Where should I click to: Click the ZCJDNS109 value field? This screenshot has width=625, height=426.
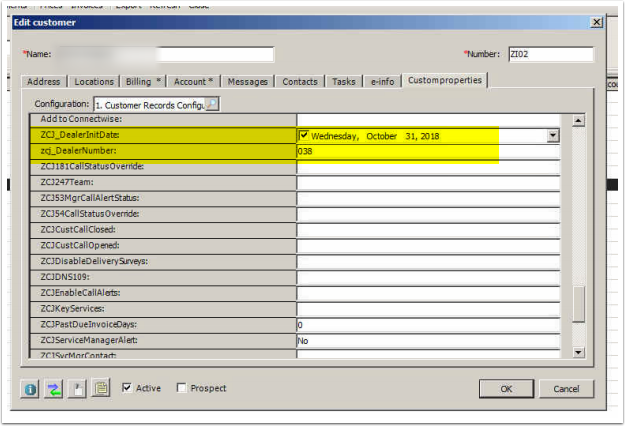click(428, 278)
